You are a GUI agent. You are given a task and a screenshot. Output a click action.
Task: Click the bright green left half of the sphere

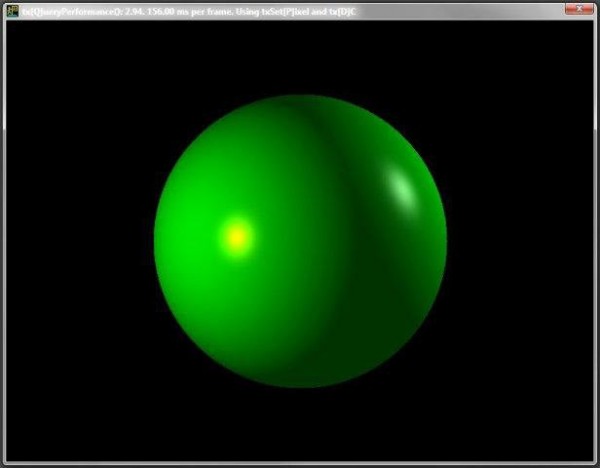(x=230, y=290)
